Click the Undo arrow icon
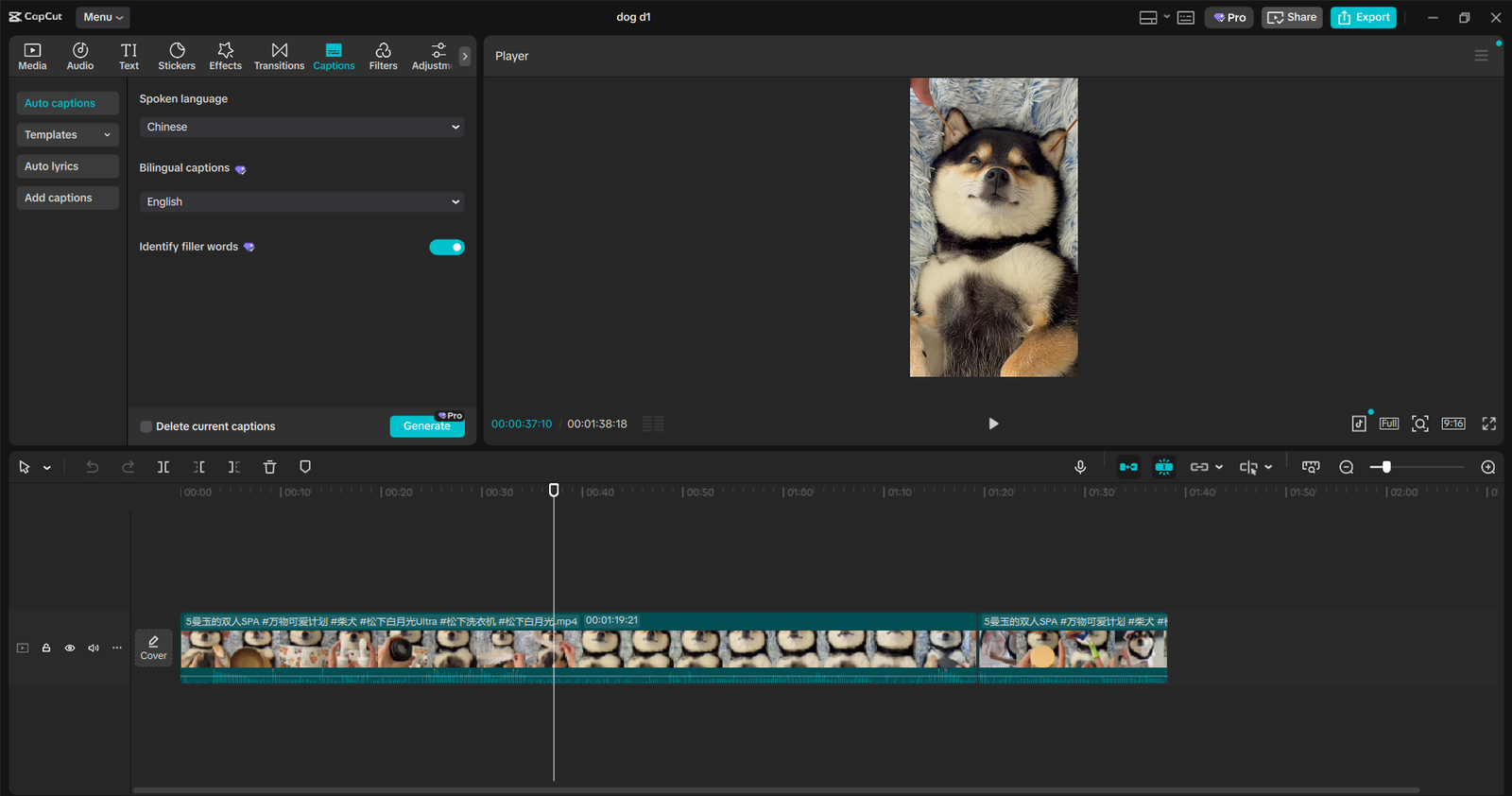 click(x=92, y=467)
